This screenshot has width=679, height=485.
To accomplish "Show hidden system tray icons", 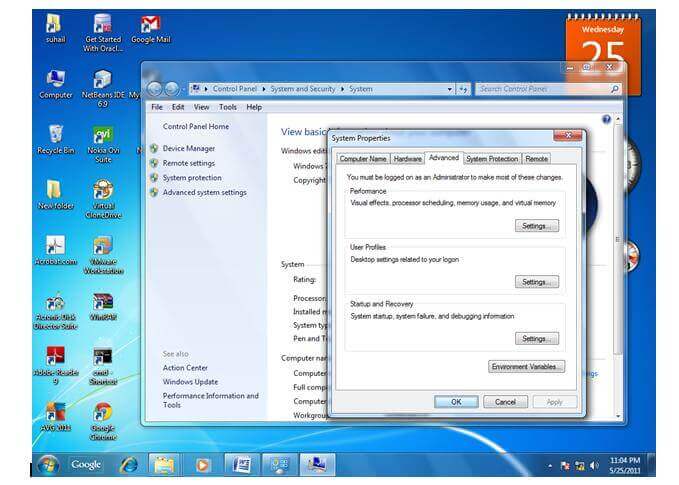I will pyautogui.click(x=549, y=465).
